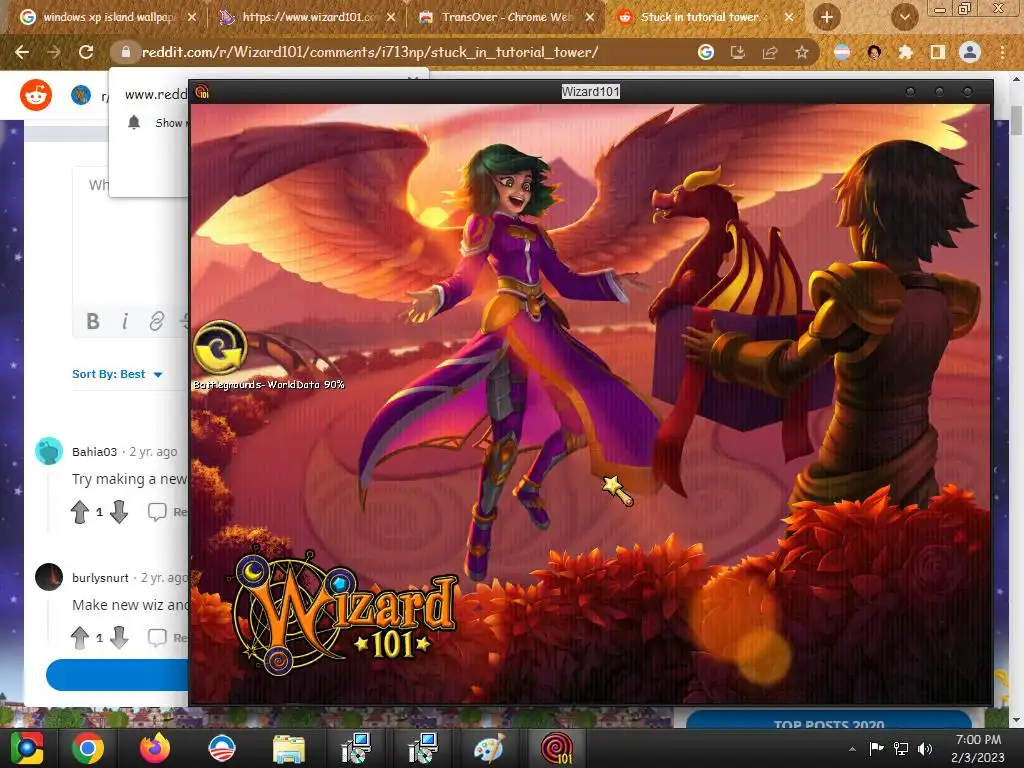
Task: Open the Sort By: Best dropdown
Action: point(117,374)
